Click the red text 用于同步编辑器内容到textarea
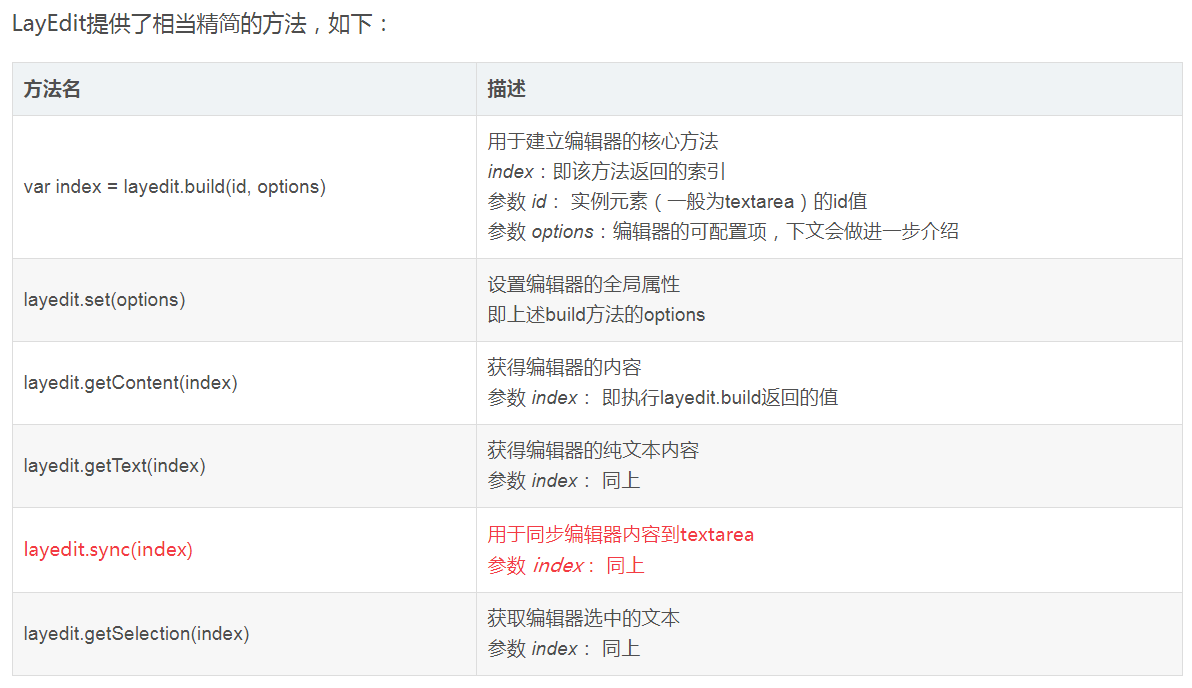This screenshot has width=1192, height=688. (620, 535)
